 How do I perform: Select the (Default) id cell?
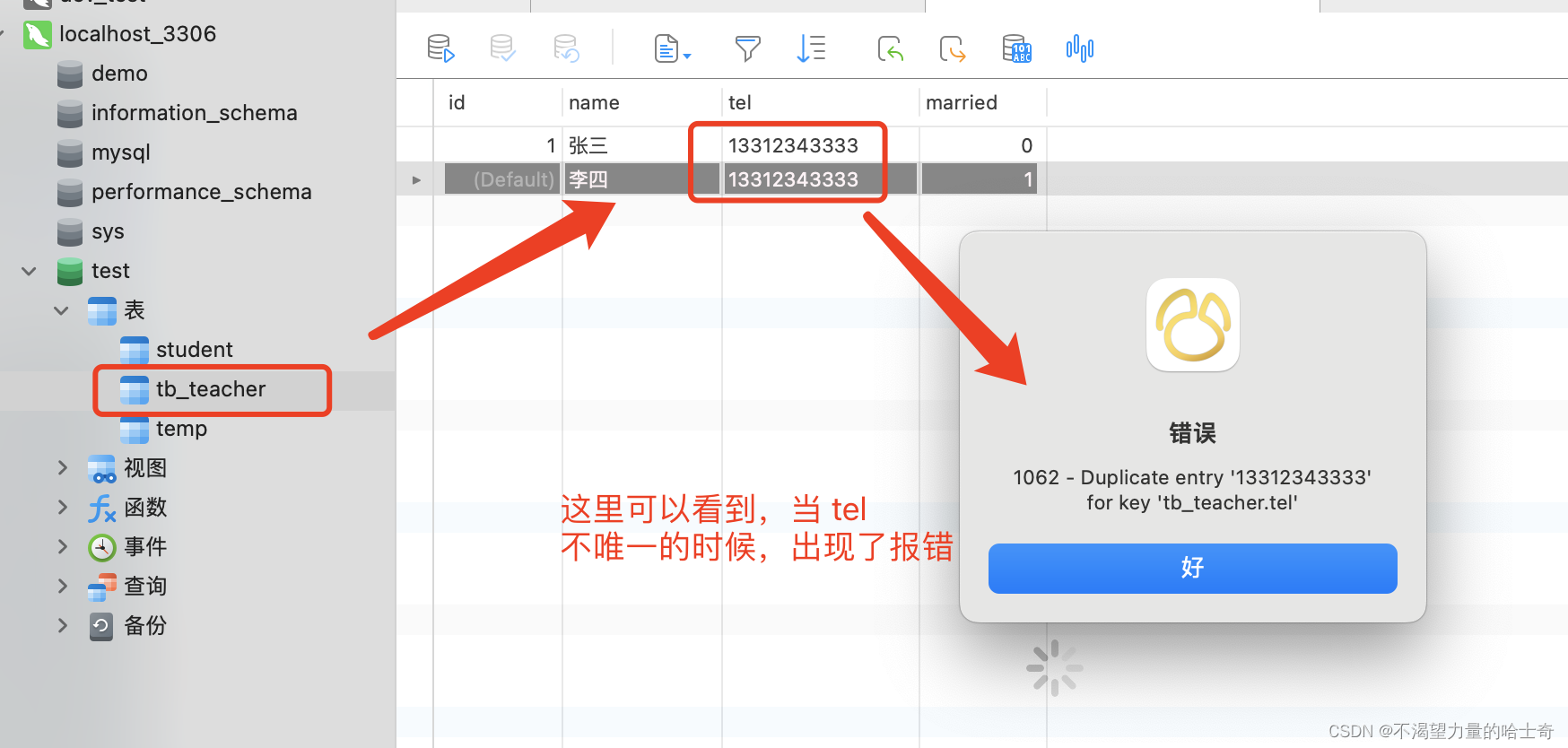pos(501,179)
